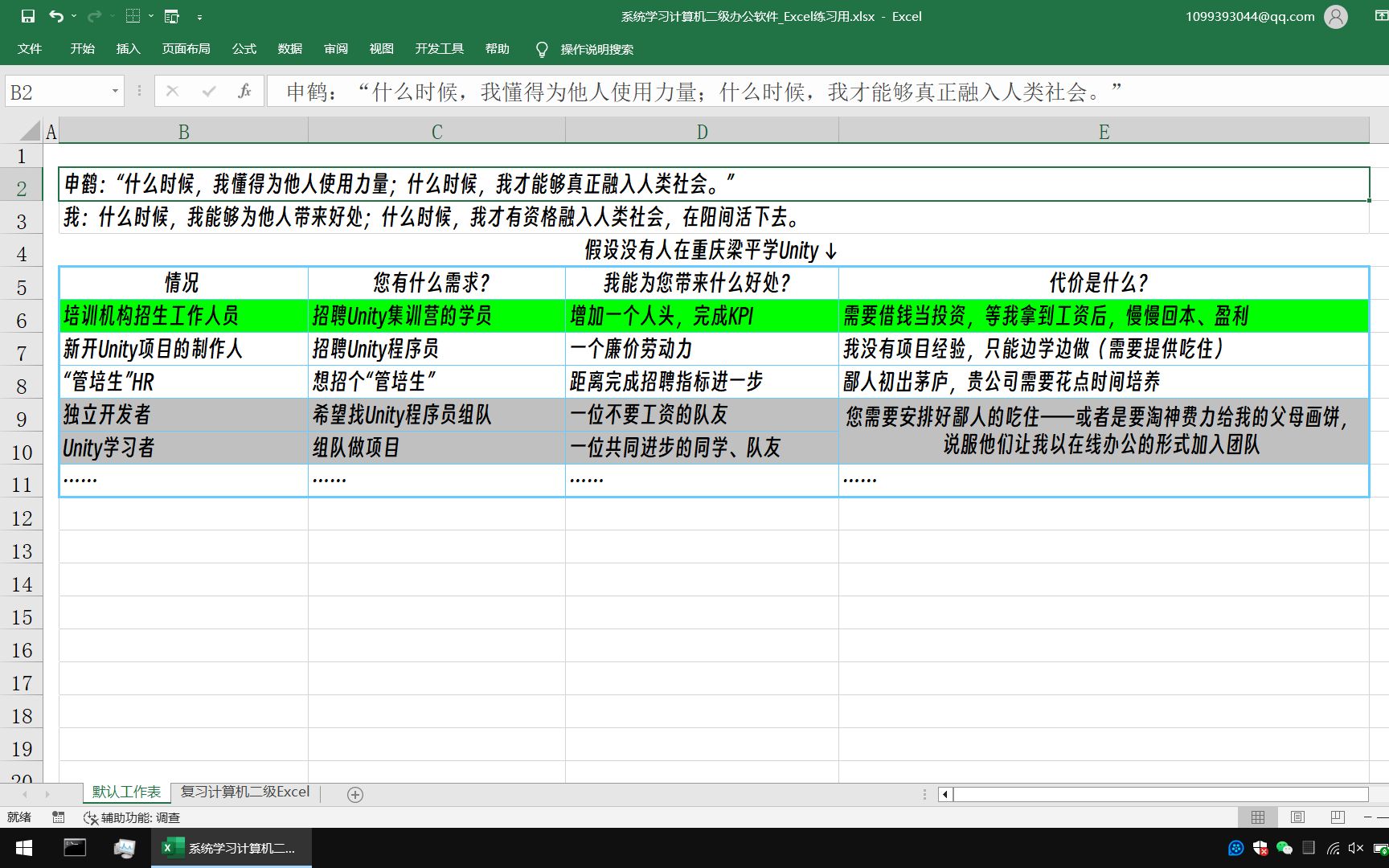
Task: Switch to Normal view in status bar
Action: pyautogui.click(x=1258, y=817)
